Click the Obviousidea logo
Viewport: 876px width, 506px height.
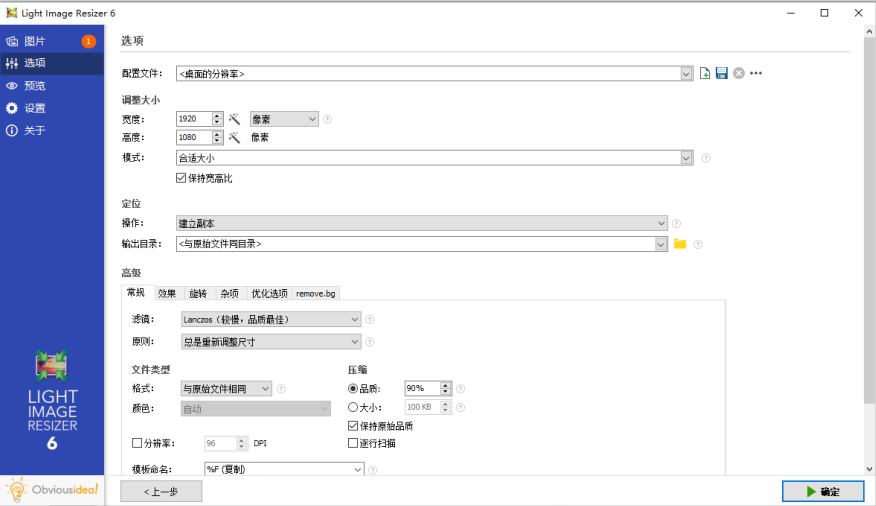click(x=52, y=490)
